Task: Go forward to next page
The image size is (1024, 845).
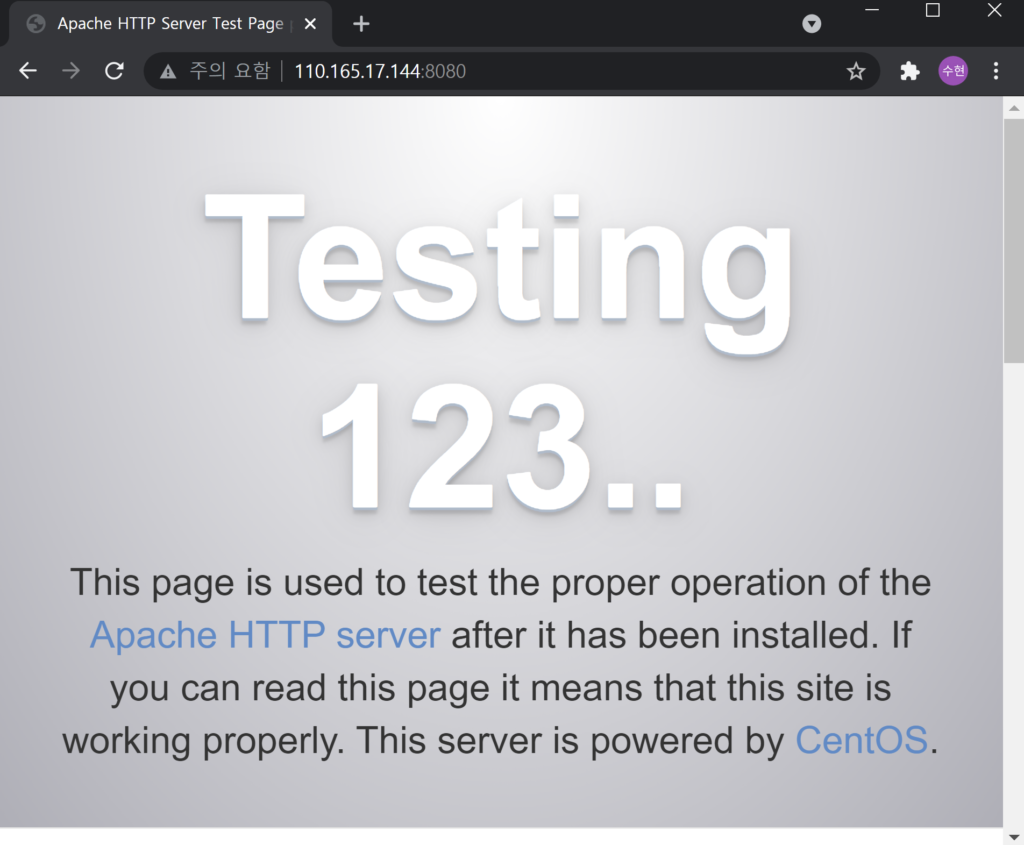Action: pos(71,71)
